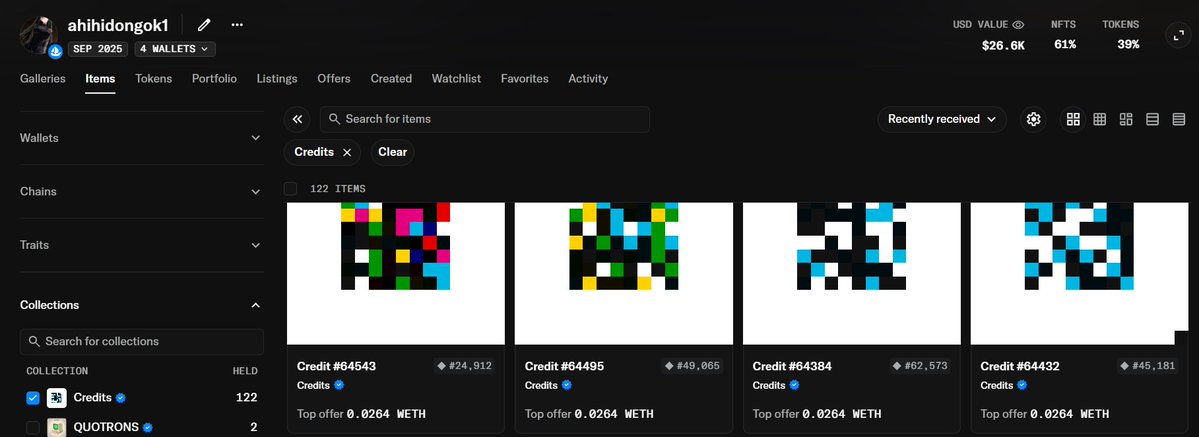Open Credit #64432 title link
Image resolution: width=1199 pixels, height=437 pixels.
1020,367
